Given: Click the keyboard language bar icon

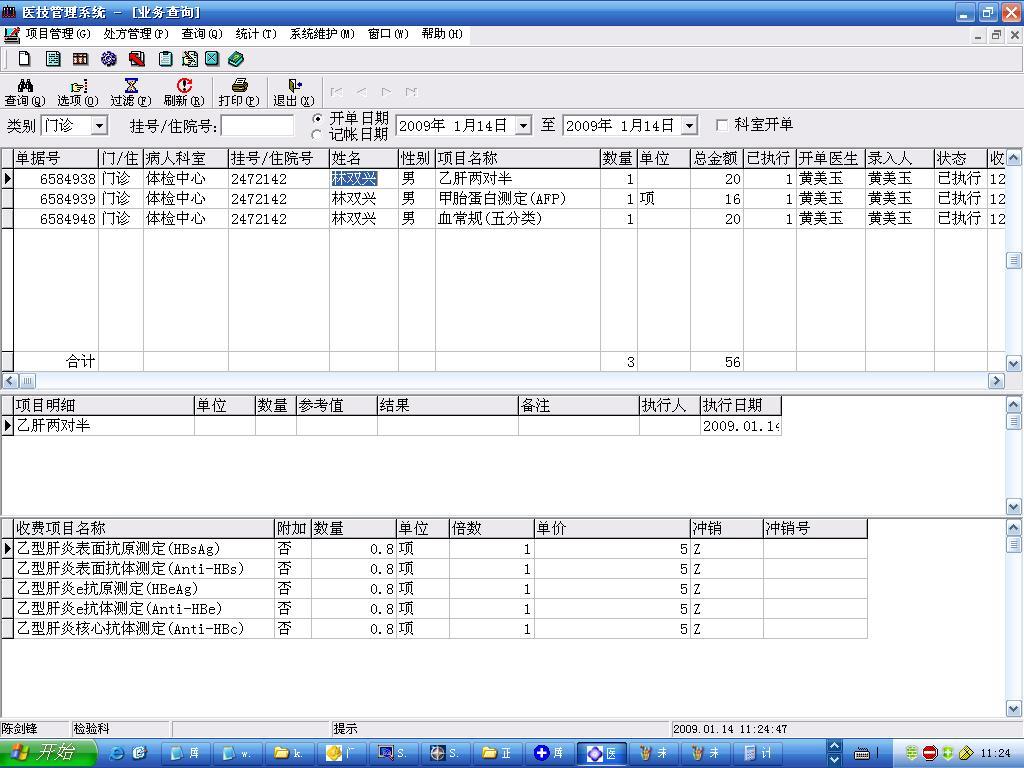Looking at the screenshot, I should pyautogui.click(x=862, y=754).
